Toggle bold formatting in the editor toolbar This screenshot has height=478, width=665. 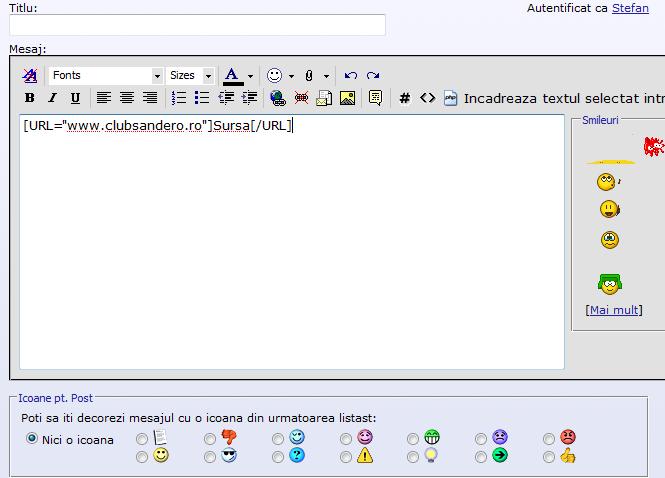29,98
